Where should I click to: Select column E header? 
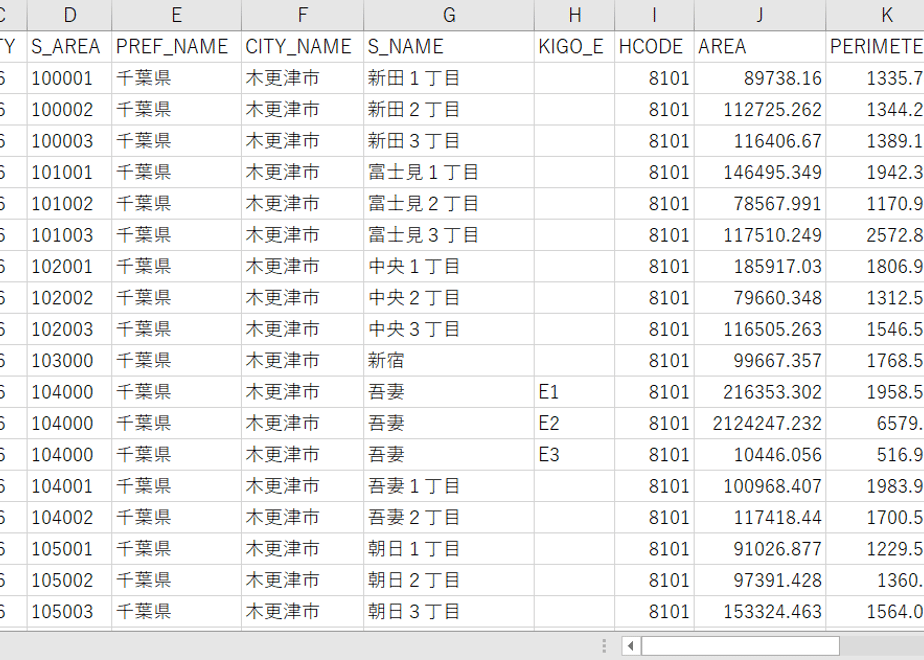176,15
